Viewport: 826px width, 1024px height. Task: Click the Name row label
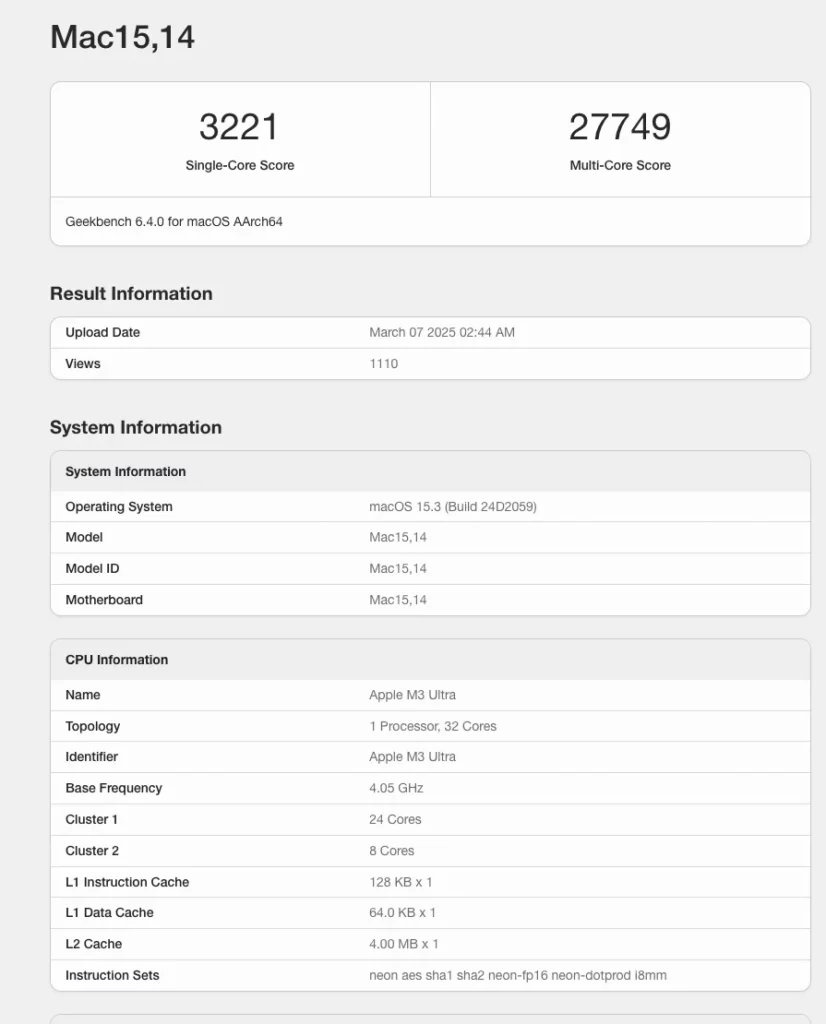tap(83, 695)
